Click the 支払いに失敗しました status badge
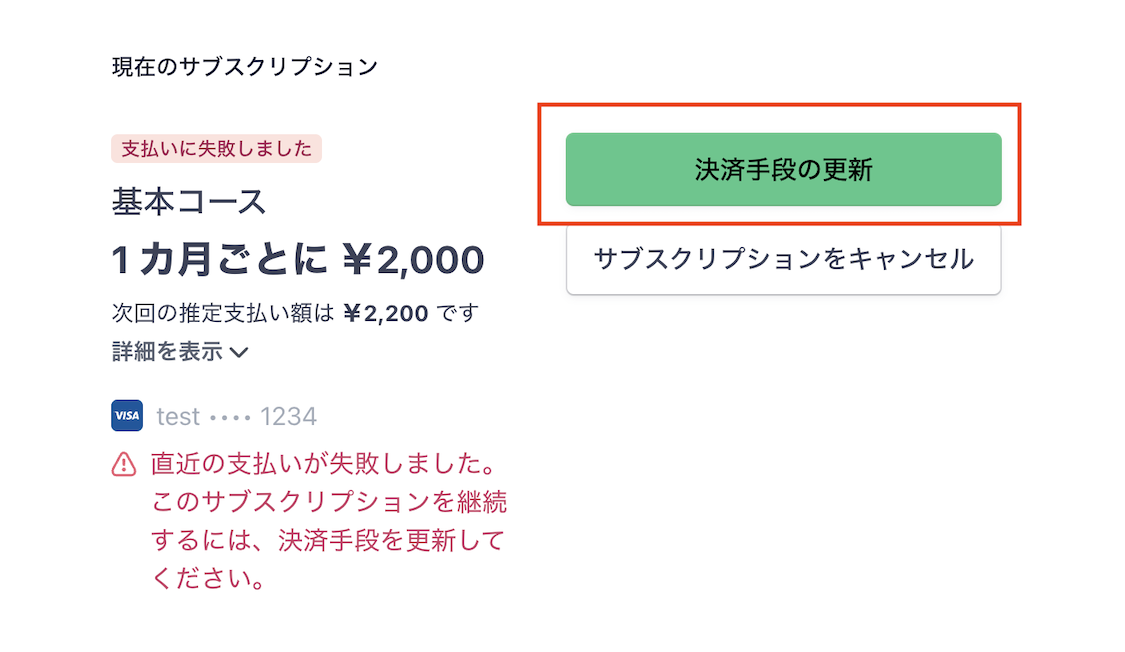Screen dimensions: 1125x652 [x=215, y=148]
